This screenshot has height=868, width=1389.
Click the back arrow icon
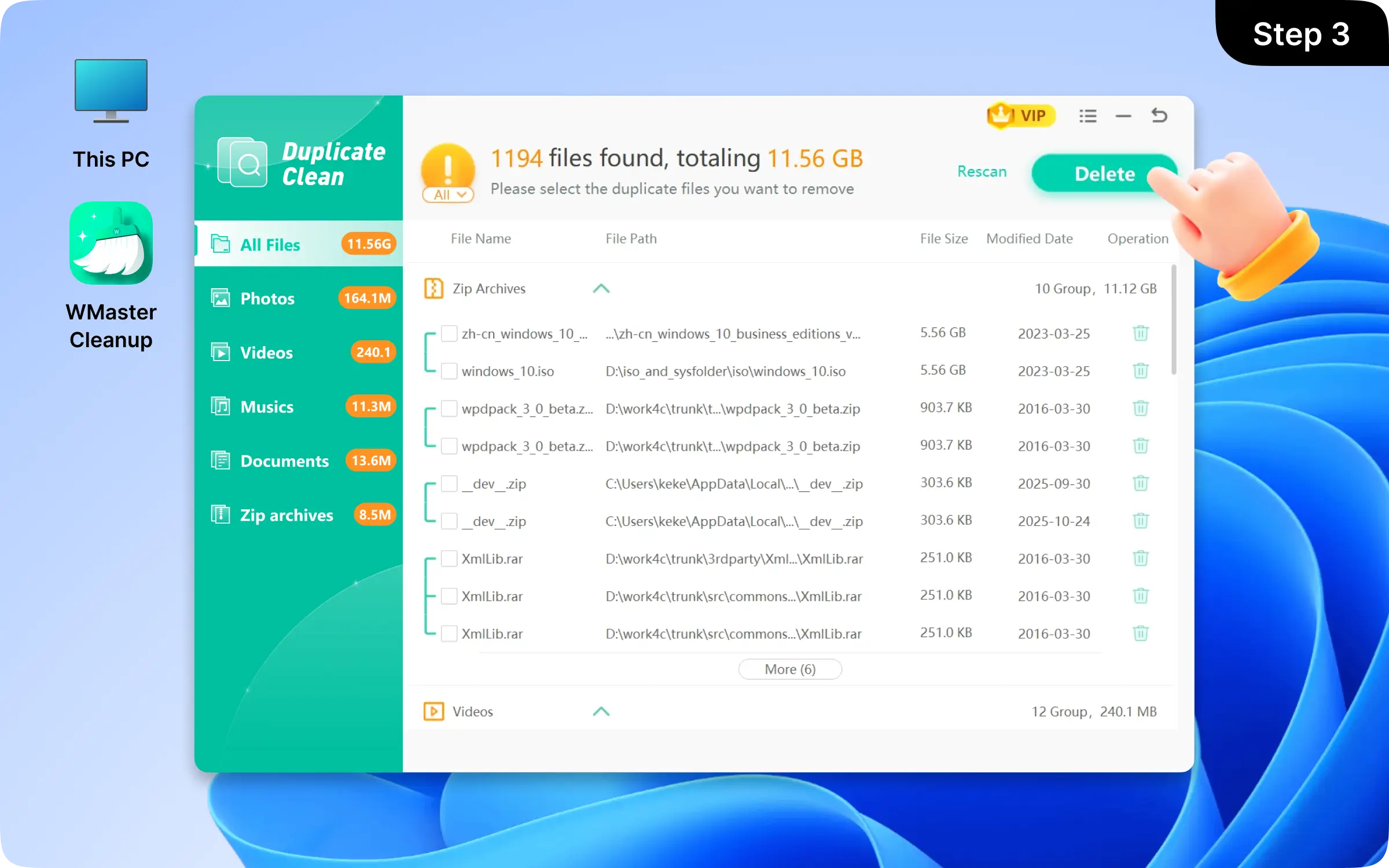pos(1160,116)
